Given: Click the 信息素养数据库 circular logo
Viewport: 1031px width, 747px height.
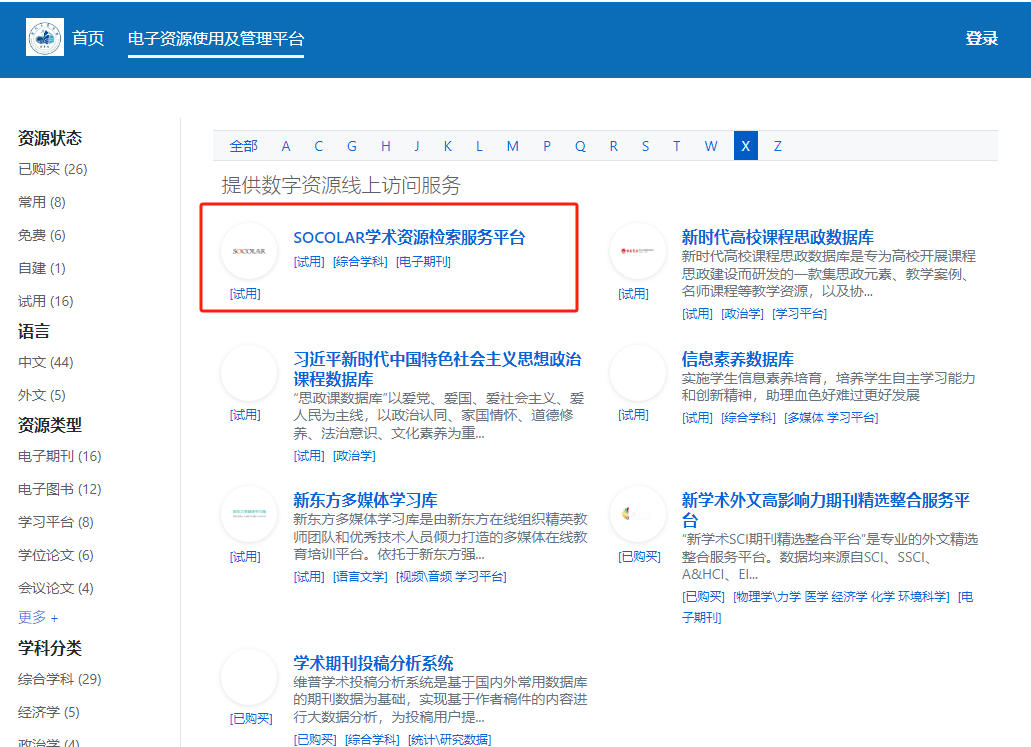Looking at the screenshot, I should (637, 373).
